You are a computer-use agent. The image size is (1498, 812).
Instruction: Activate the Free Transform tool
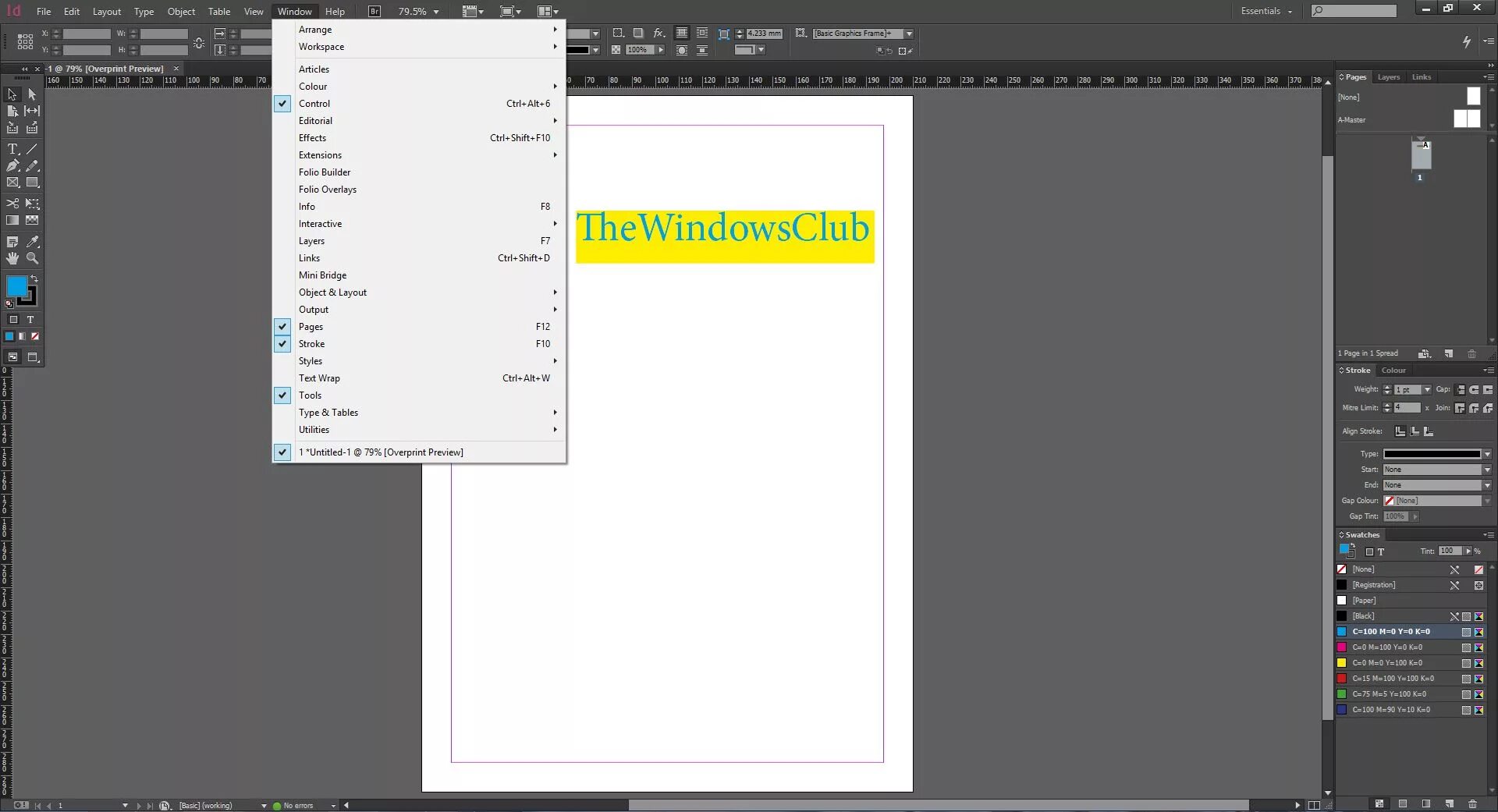(x=32, y=204)
